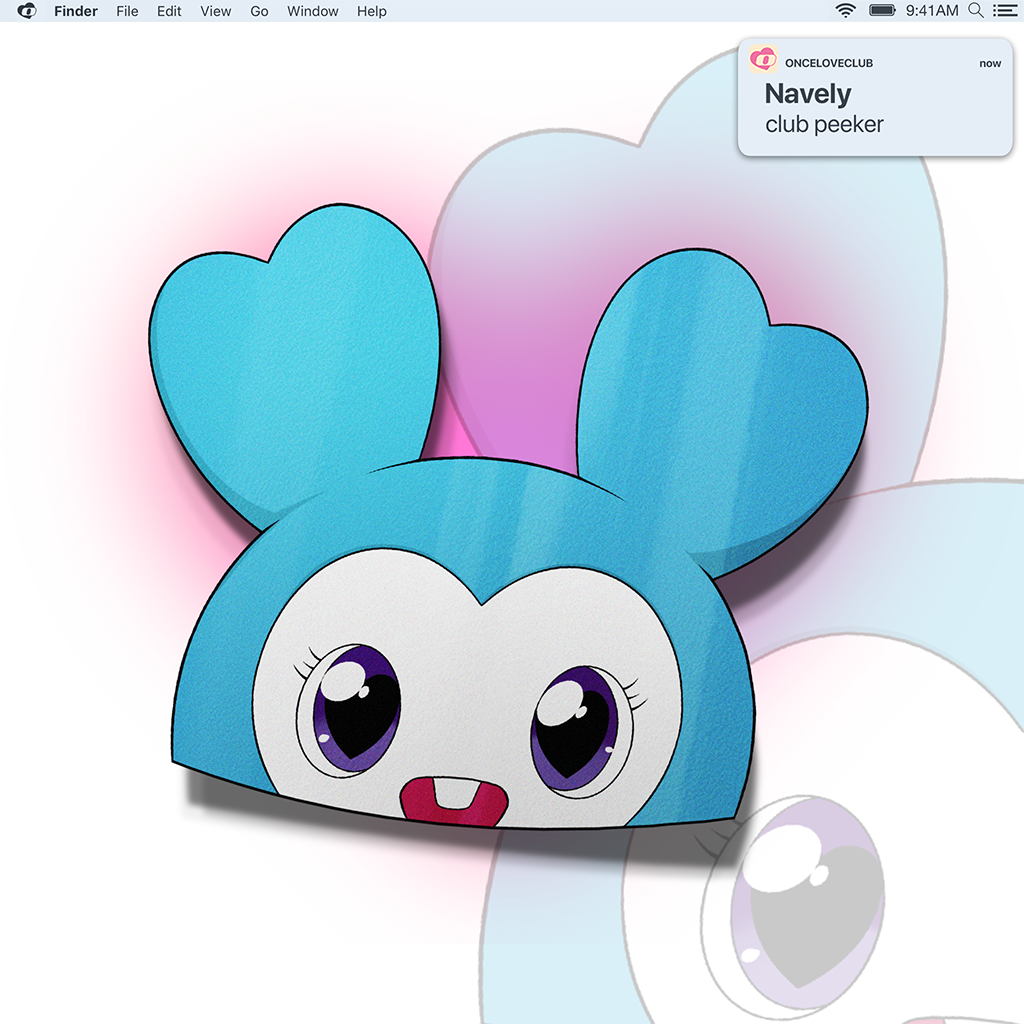Click the notification's "now" timestamp

click(x=990, y=63)
